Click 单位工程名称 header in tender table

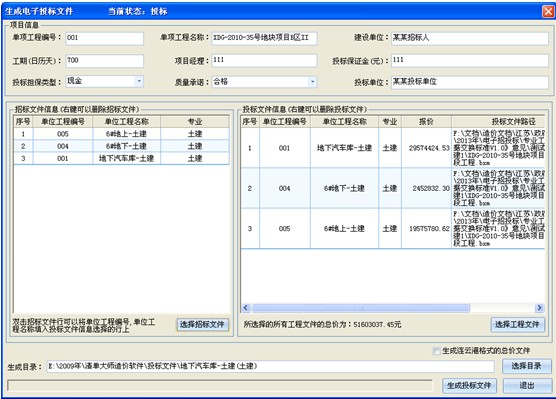tap(126, 122)
